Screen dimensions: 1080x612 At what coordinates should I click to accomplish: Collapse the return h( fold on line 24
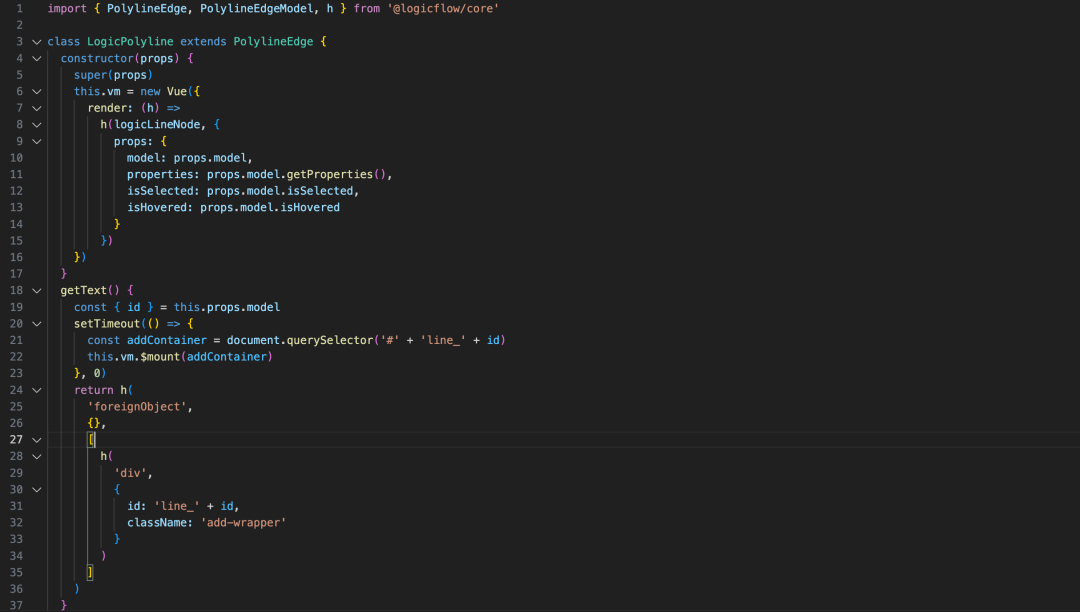(x=37, y=390)
